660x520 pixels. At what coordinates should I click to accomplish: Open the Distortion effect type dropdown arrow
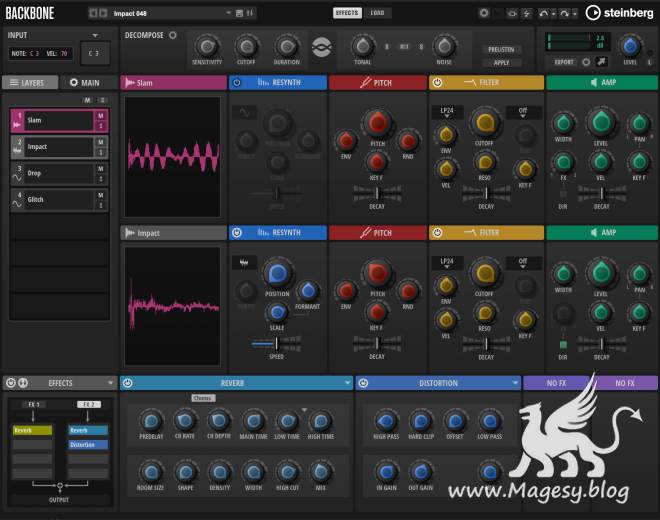515,383
